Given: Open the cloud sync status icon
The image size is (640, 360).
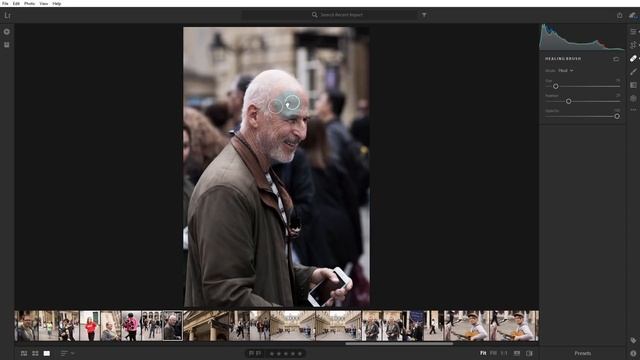Looking at the screenshot, I should click(x=633, y=15).
